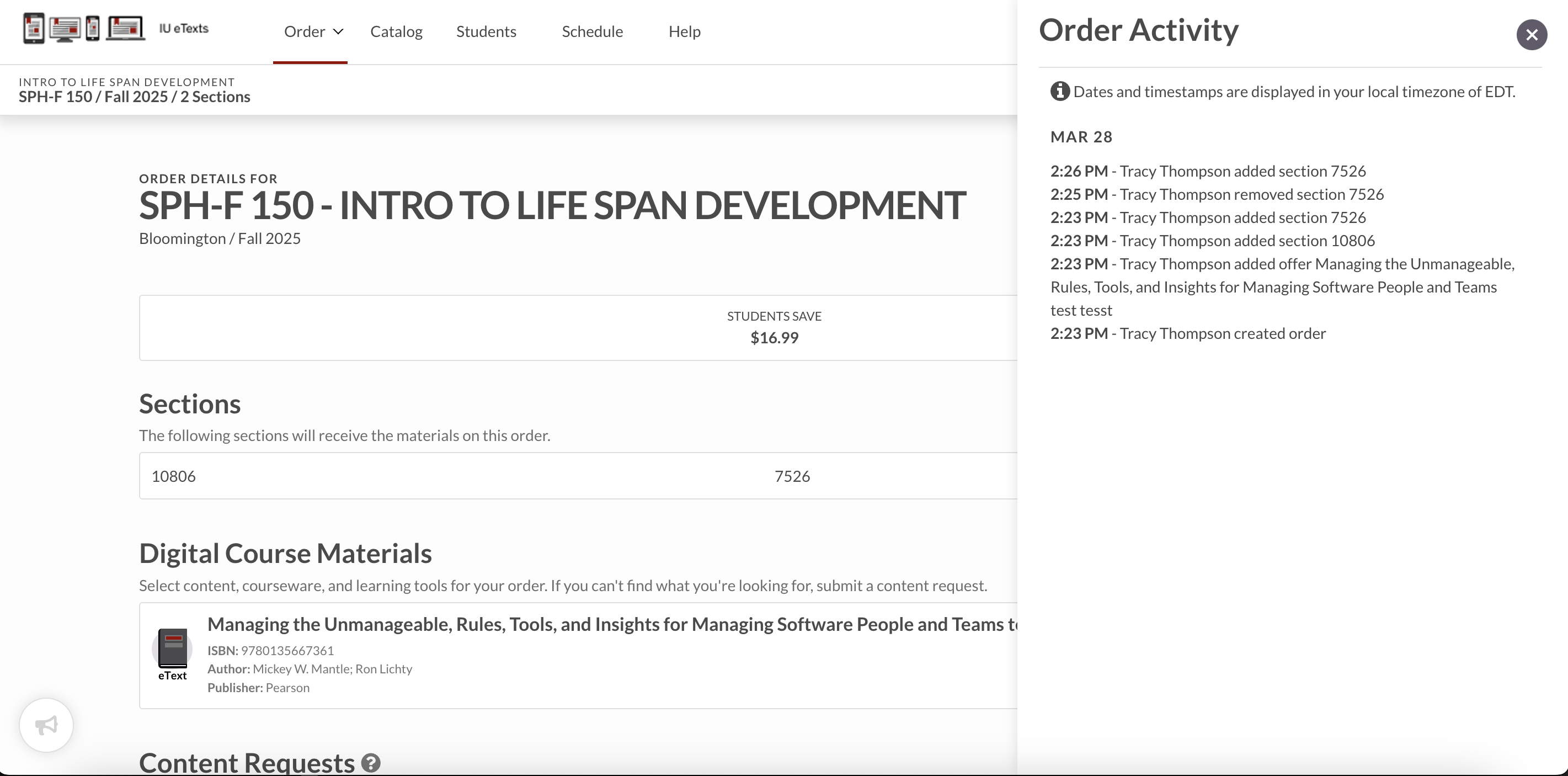Select section 7526 in Sections box
Viewport: 1568px width, 776px height.
pos(792,476)
